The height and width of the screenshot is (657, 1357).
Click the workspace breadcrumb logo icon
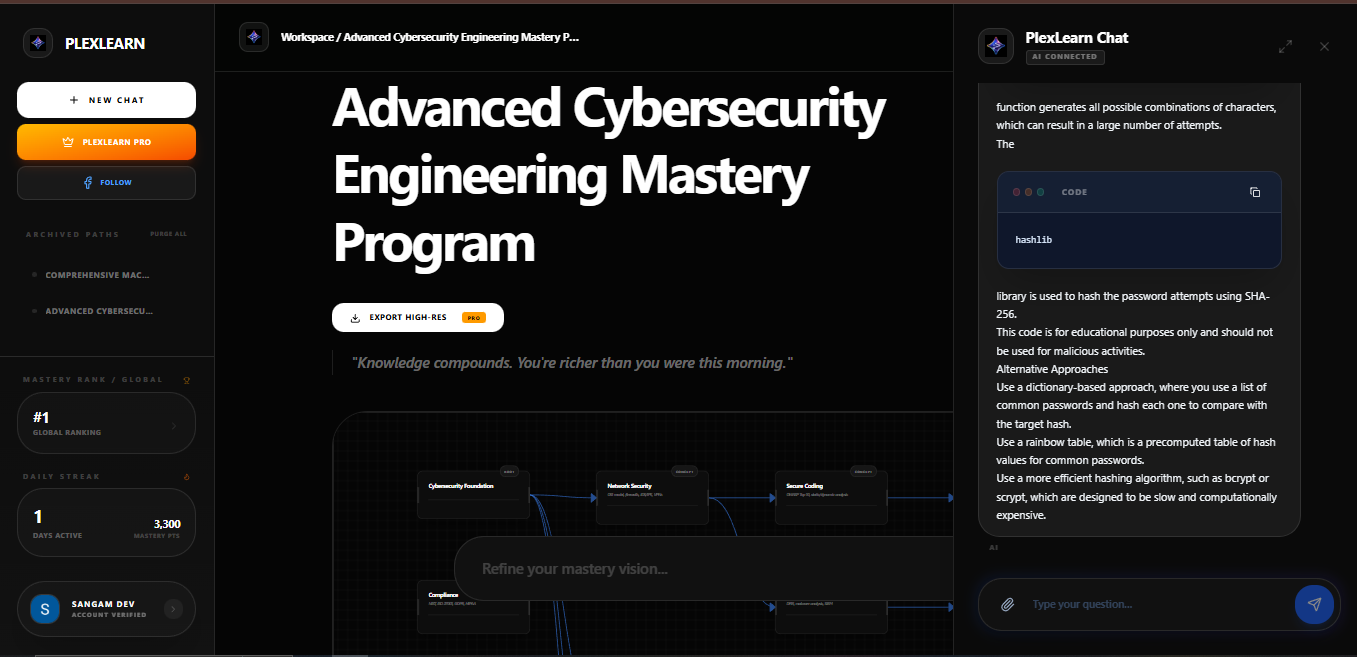(x=254, y=36)
